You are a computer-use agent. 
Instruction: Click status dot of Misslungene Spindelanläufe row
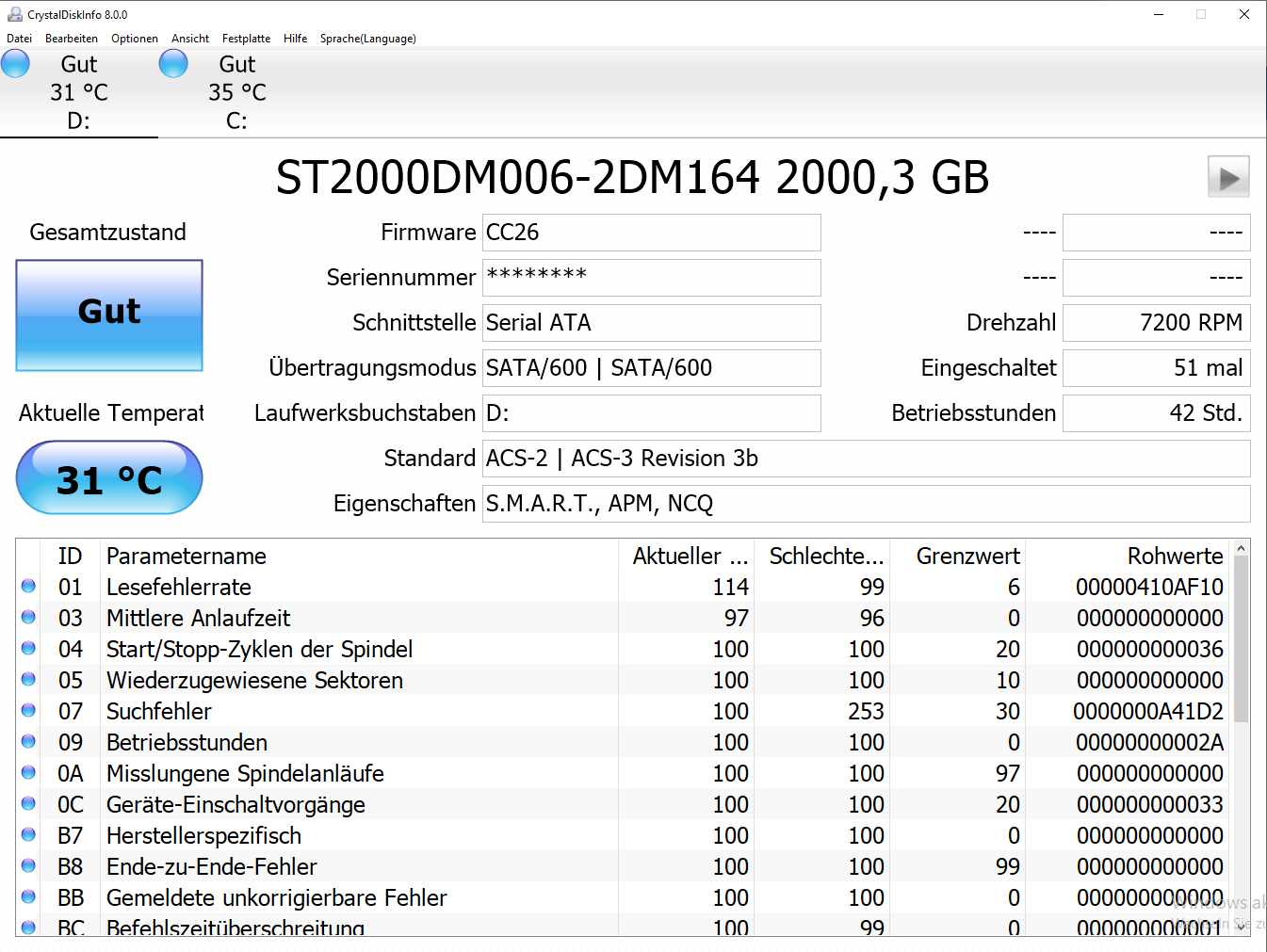pyautogui.click(x=28, y=772)
